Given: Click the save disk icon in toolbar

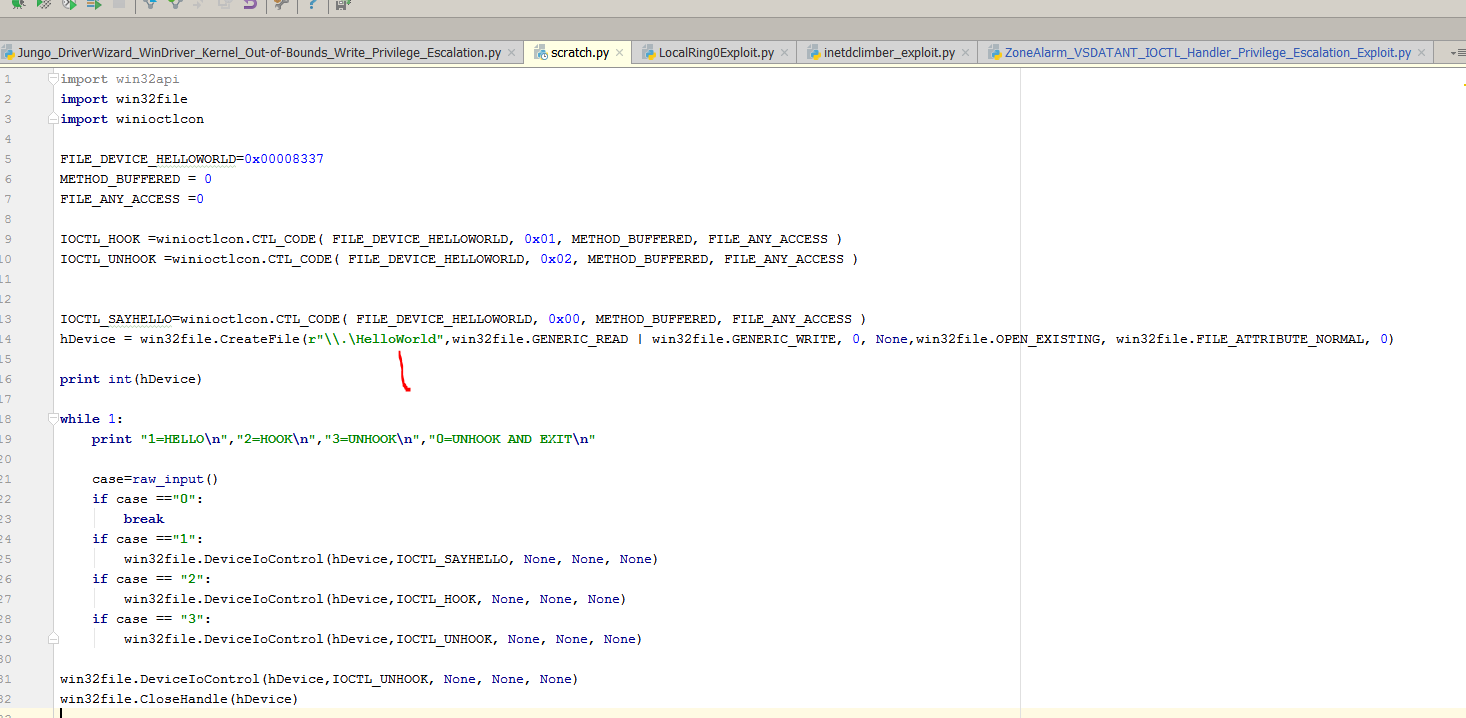Looking at the screenshot, I should click(x=343, y=5).
